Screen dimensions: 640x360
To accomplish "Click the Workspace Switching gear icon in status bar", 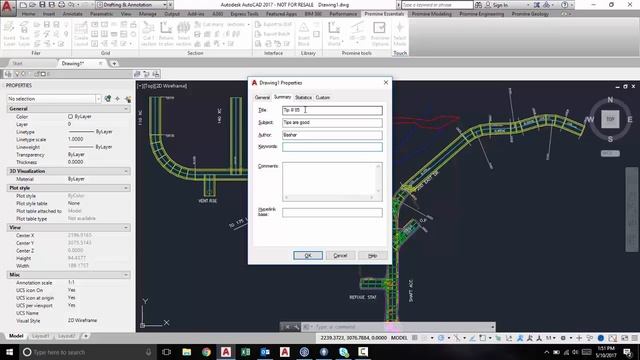I will (563, 338).
